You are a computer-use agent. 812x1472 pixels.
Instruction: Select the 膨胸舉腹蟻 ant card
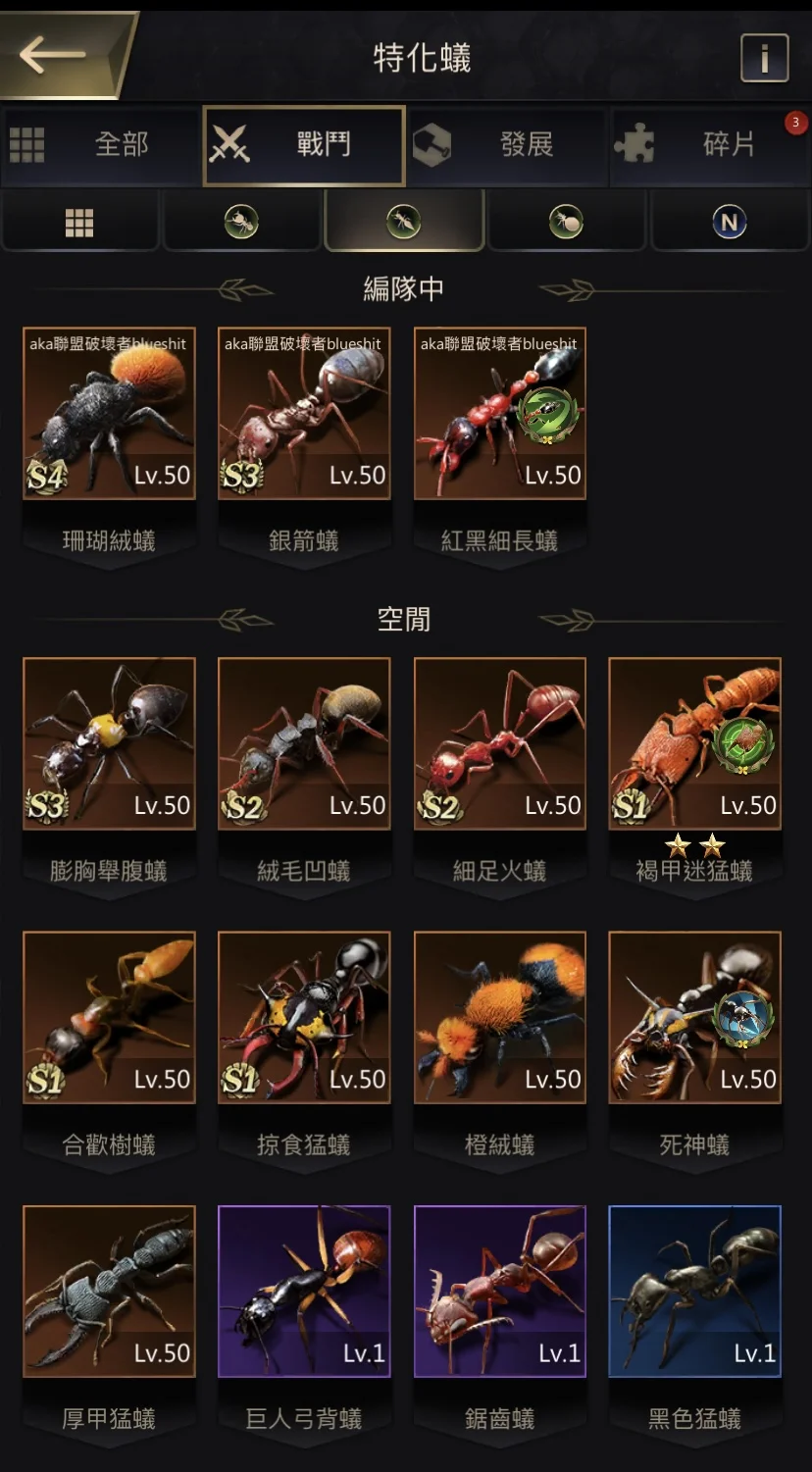(109, 744)
